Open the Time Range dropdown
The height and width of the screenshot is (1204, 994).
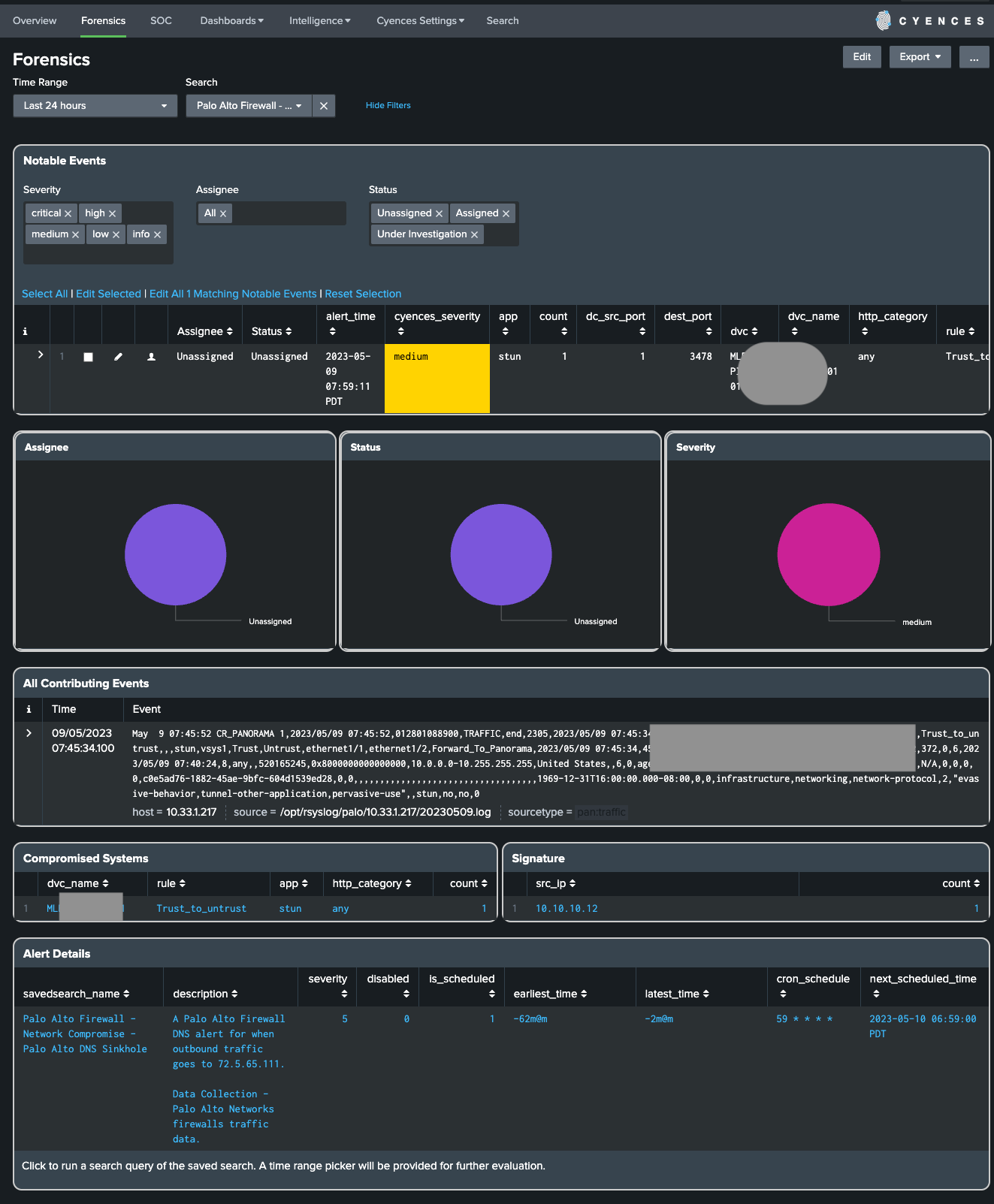point(95,106)
